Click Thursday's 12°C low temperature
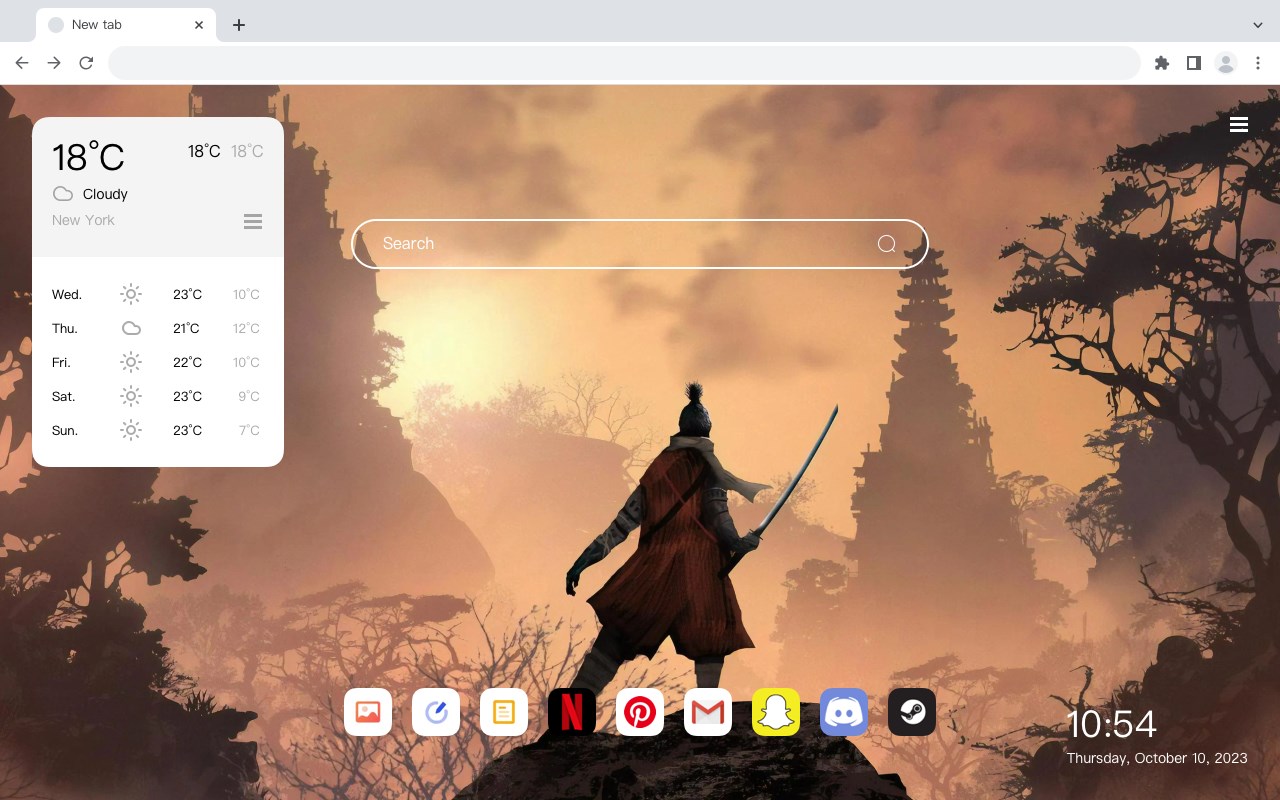 coord(247,328)
